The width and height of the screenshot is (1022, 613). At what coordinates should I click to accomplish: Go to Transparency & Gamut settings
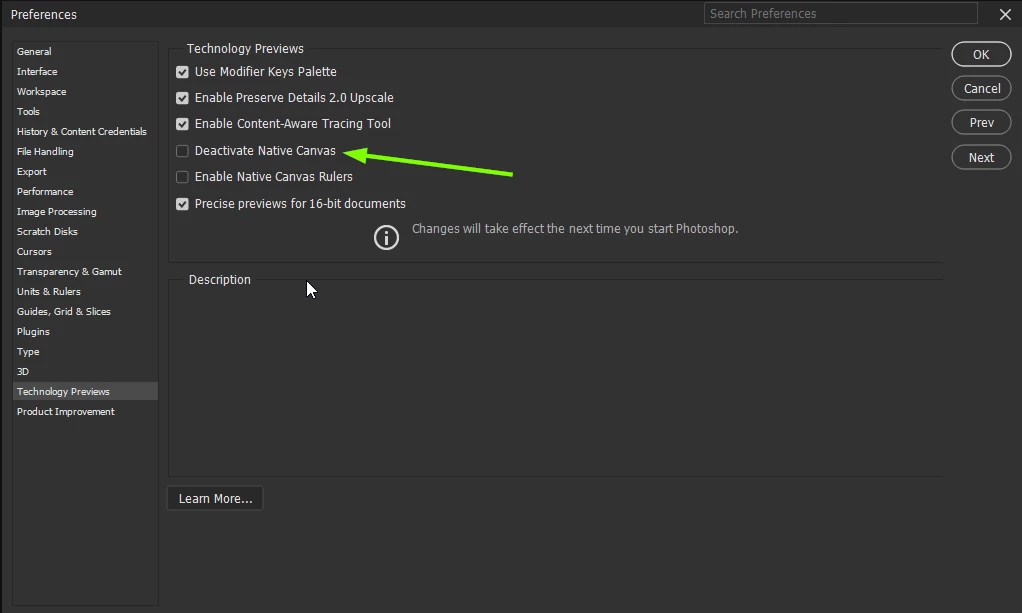click(85, 272)
